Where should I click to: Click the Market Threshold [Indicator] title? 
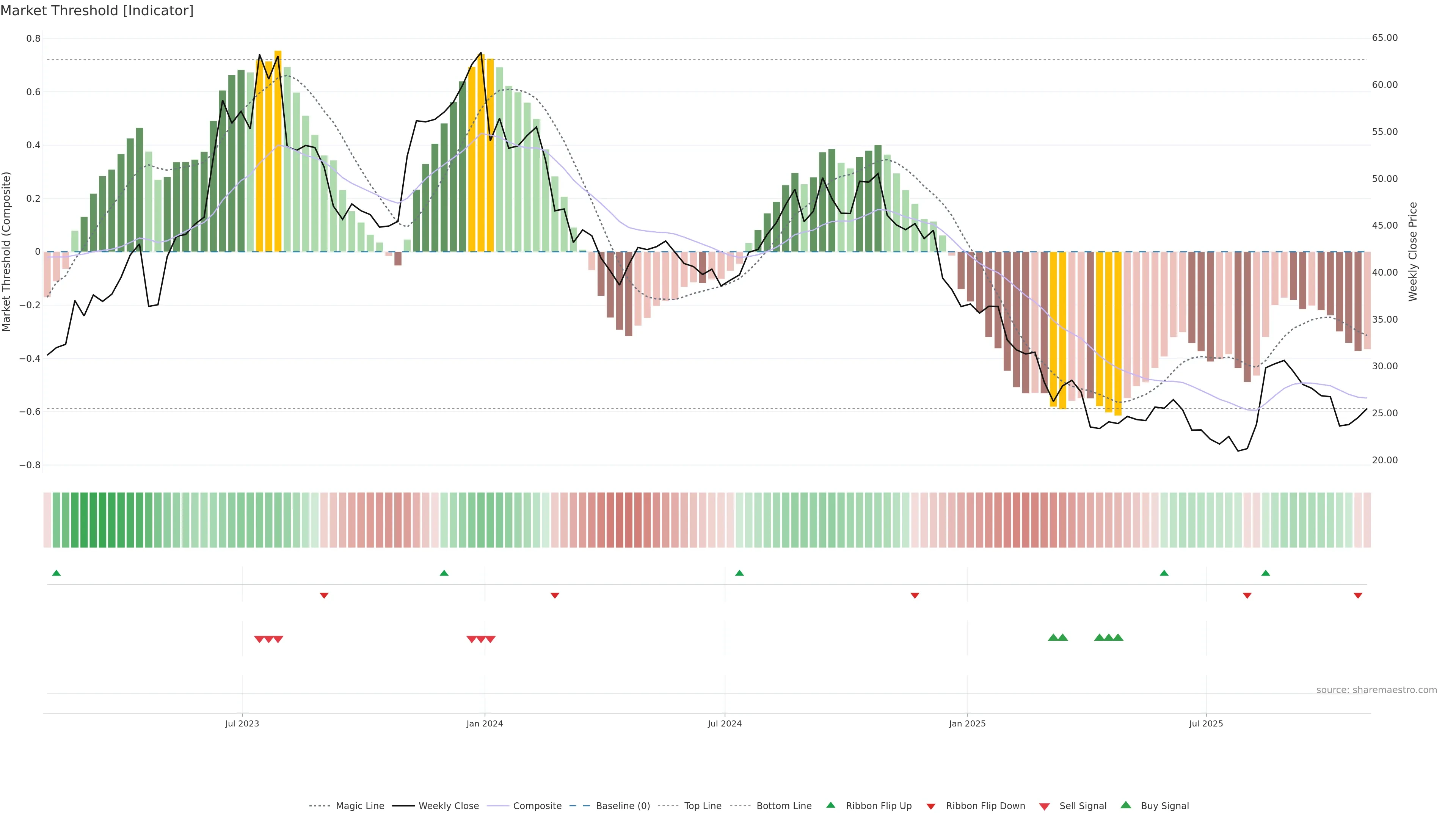click(x=97, y=11)
